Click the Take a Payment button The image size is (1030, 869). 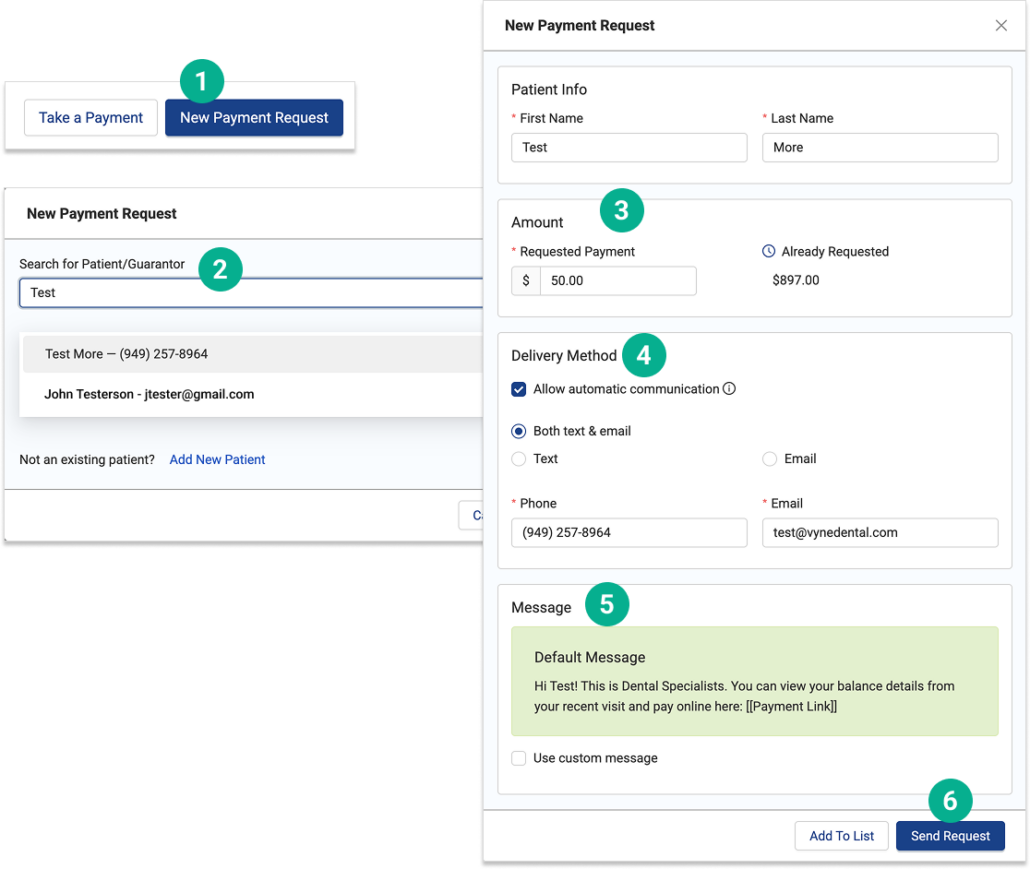(x=91, y=118)
